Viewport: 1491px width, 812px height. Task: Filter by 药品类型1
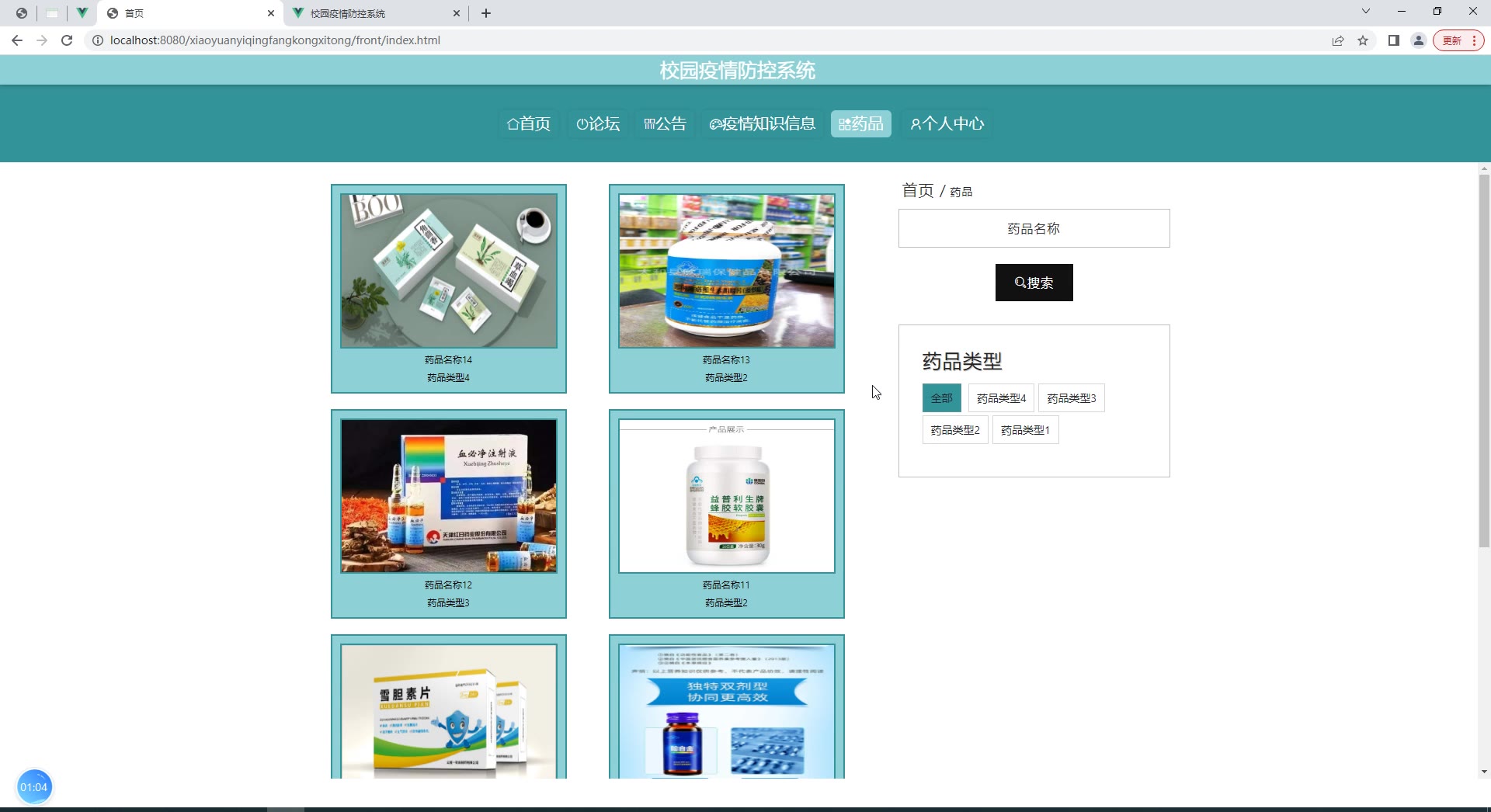tap(1025, 430)
